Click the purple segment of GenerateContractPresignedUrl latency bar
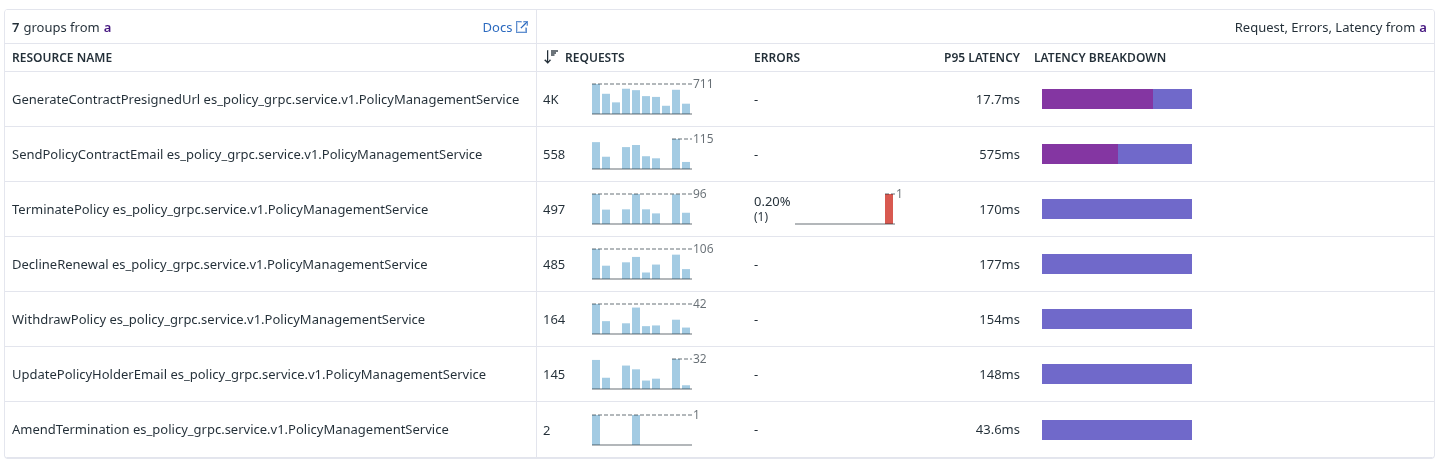This screenshot has height=464, width=1441. pyautogui.click(x=1097, y=99)
